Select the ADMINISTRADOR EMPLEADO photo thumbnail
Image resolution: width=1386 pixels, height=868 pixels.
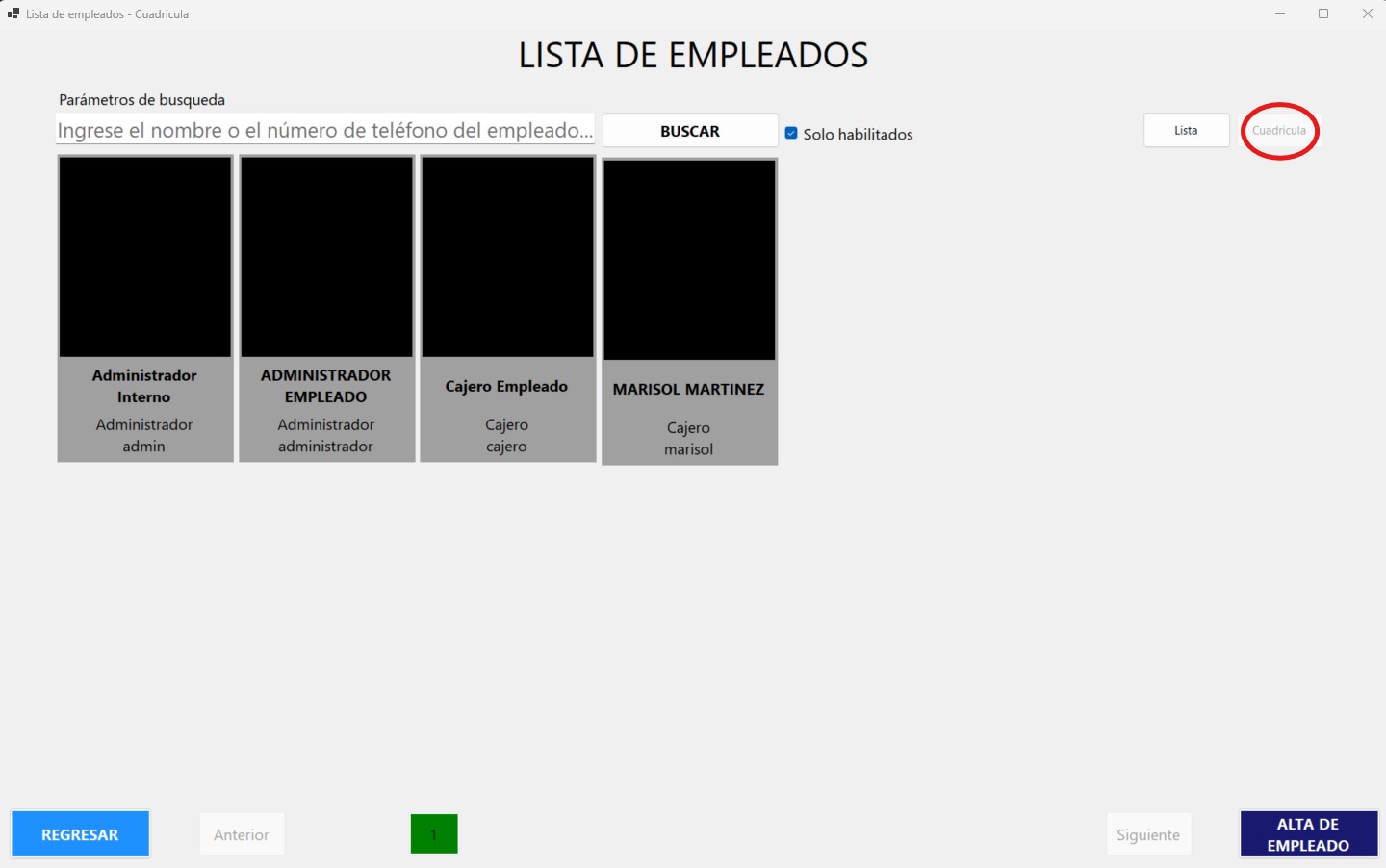pyautogui.click(x=326, y=257)
